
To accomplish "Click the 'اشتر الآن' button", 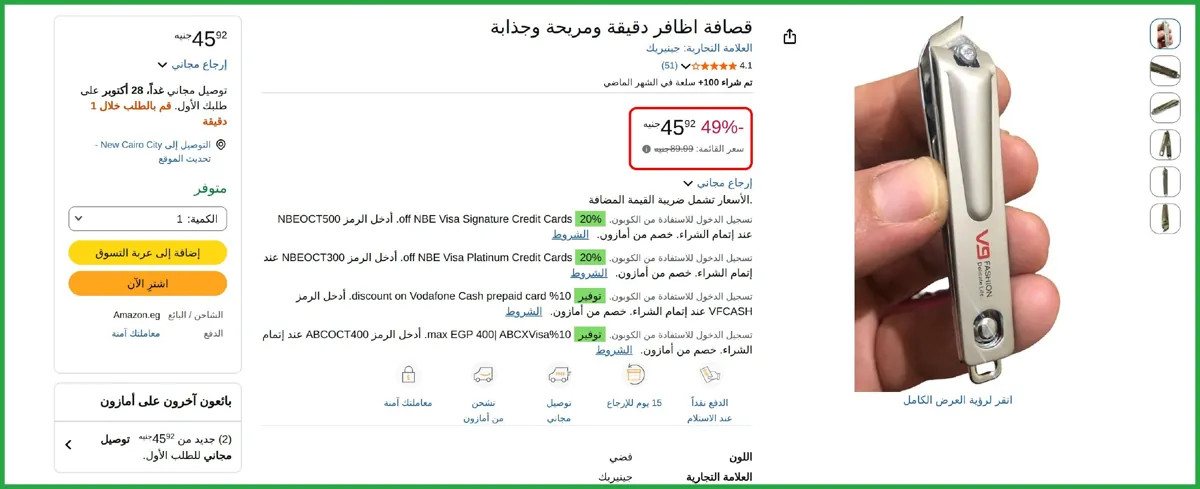I will [x=148, y=284].
